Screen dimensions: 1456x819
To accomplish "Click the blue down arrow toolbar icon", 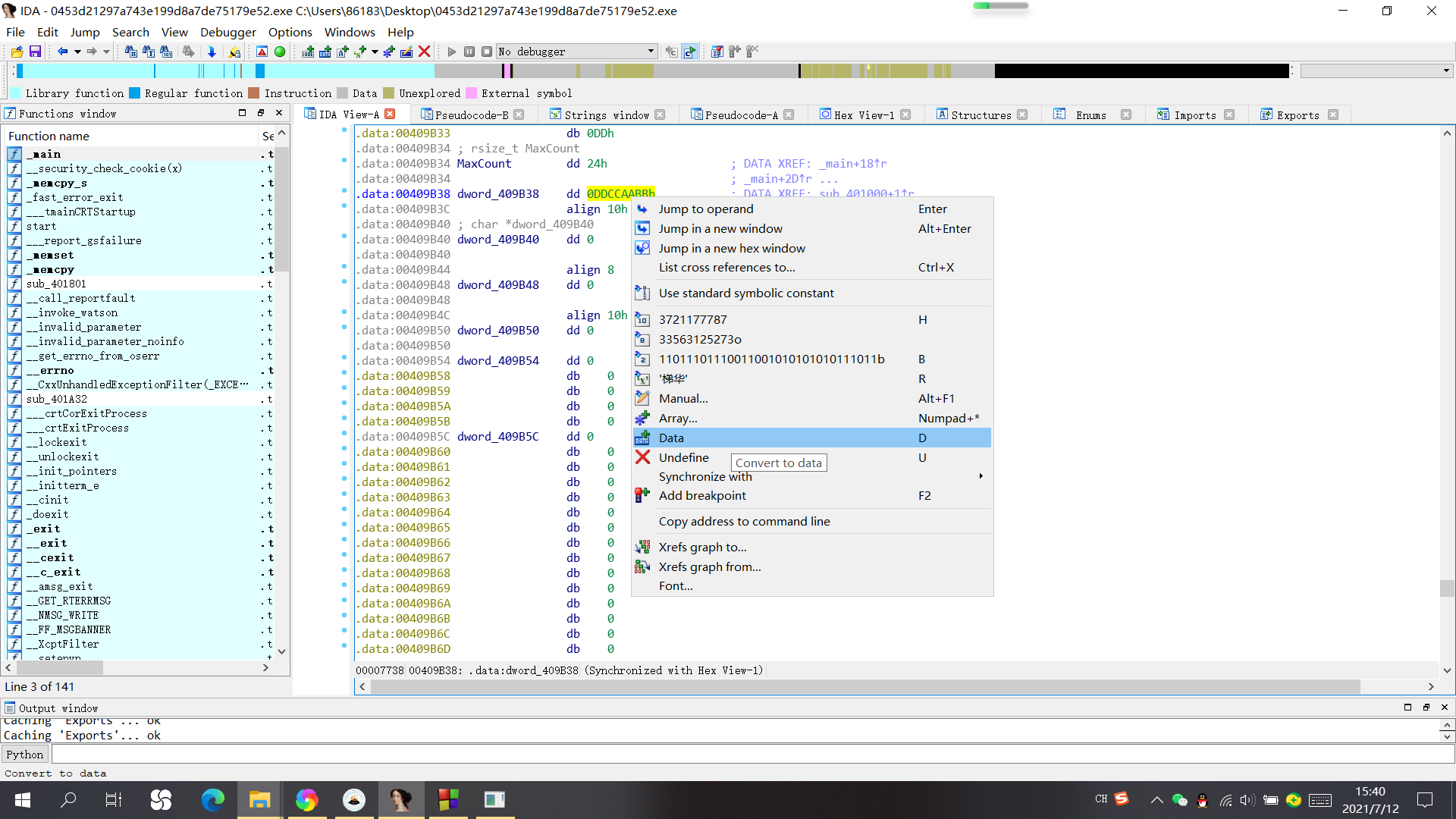I will coord(212,52).
